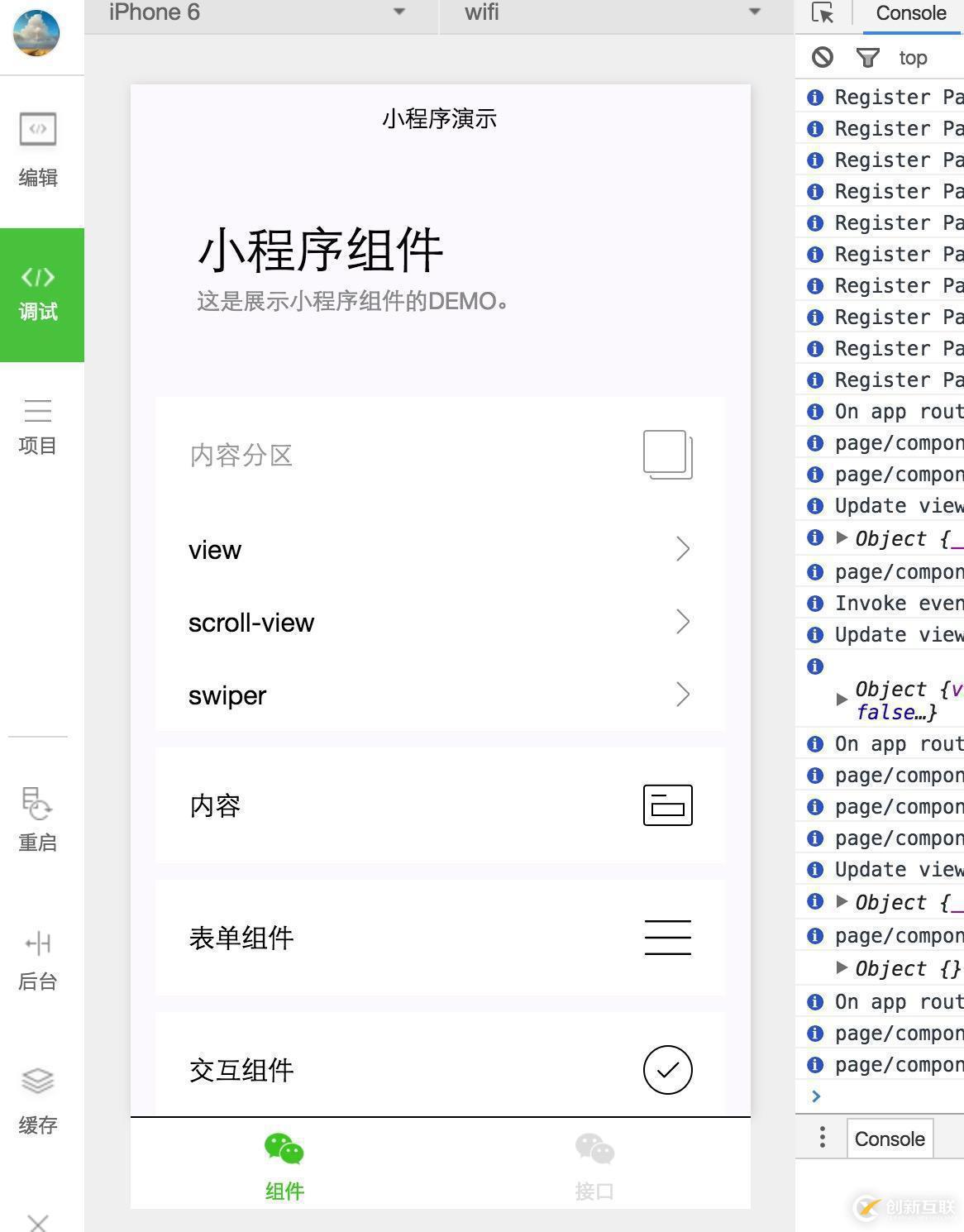Expand the Object entry in the console
The width and height of the screenshot is (964, 1232).
pos(841,538)
